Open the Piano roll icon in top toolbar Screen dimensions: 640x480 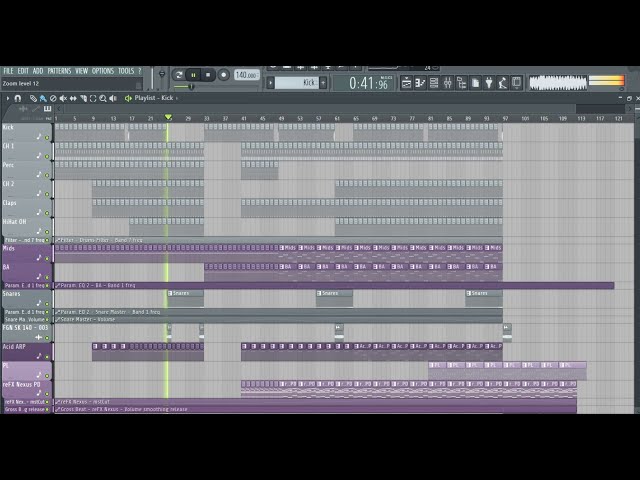[420, 83]
